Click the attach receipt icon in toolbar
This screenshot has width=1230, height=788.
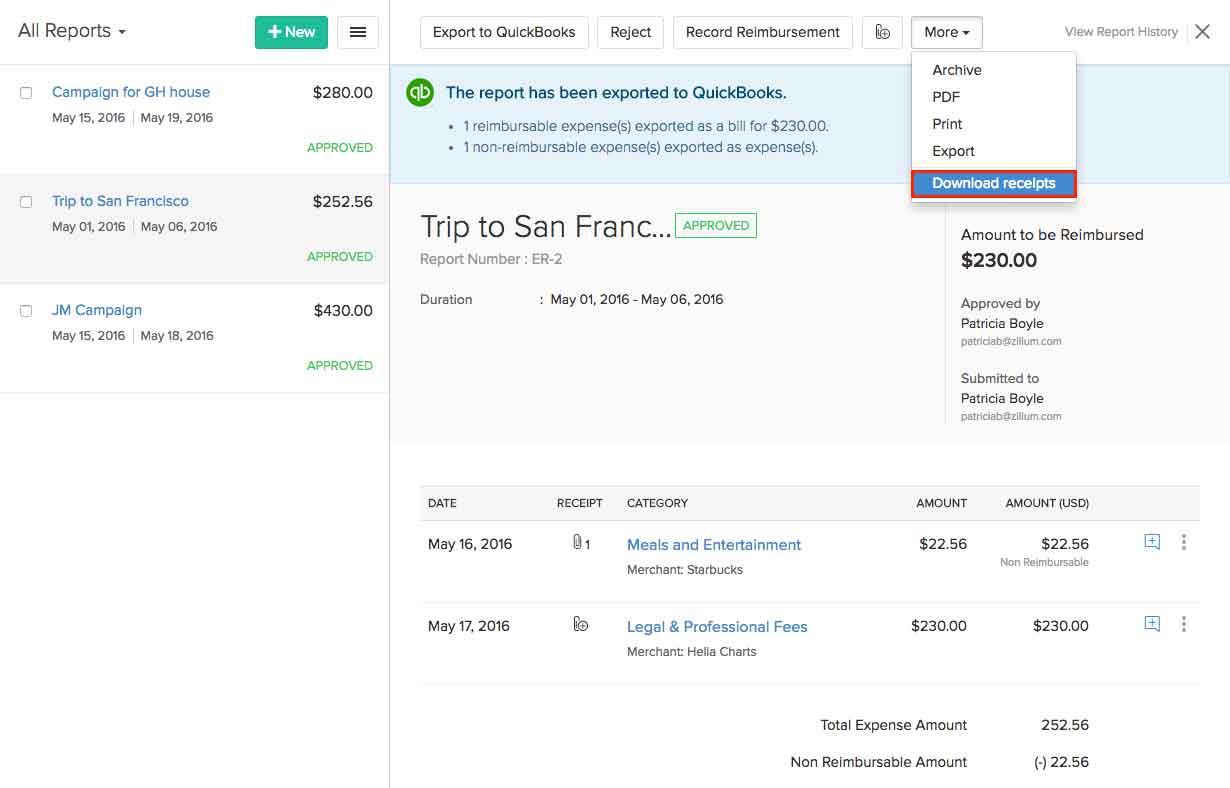(882, 32)
